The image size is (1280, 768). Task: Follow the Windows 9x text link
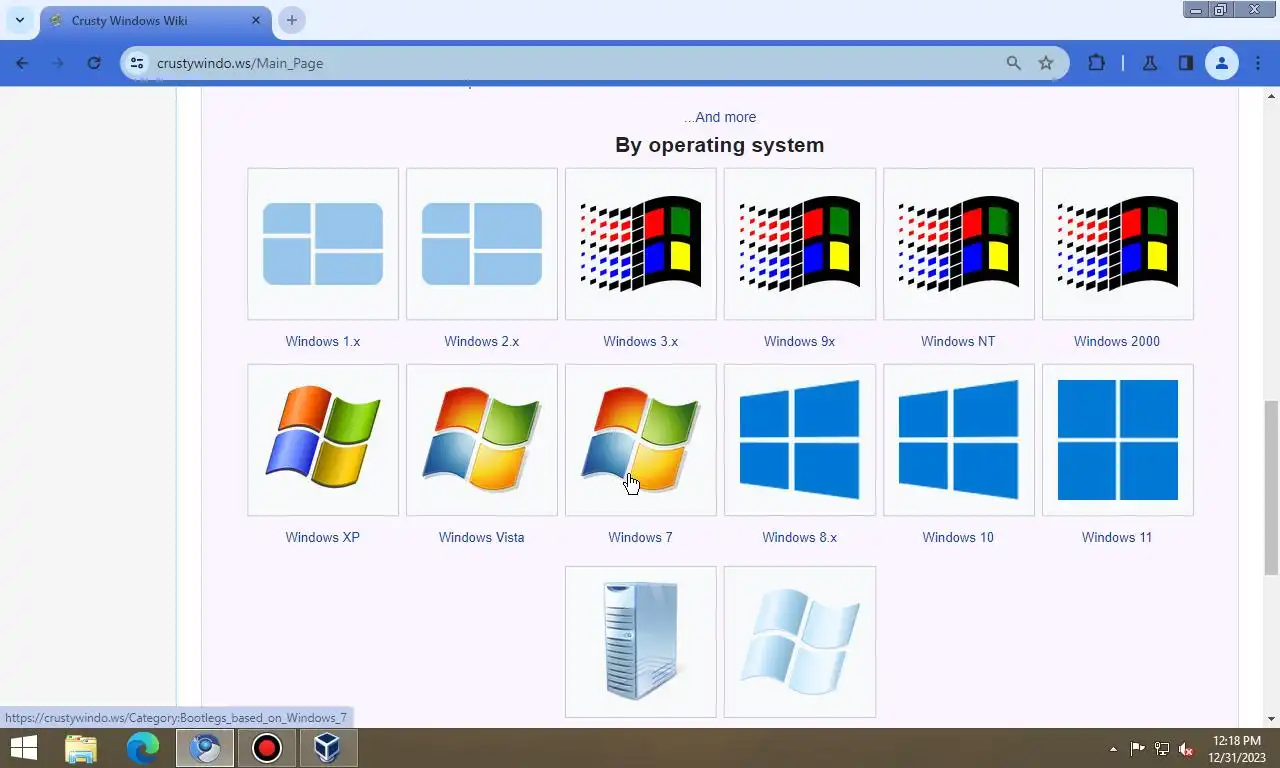tap(800, 341)
